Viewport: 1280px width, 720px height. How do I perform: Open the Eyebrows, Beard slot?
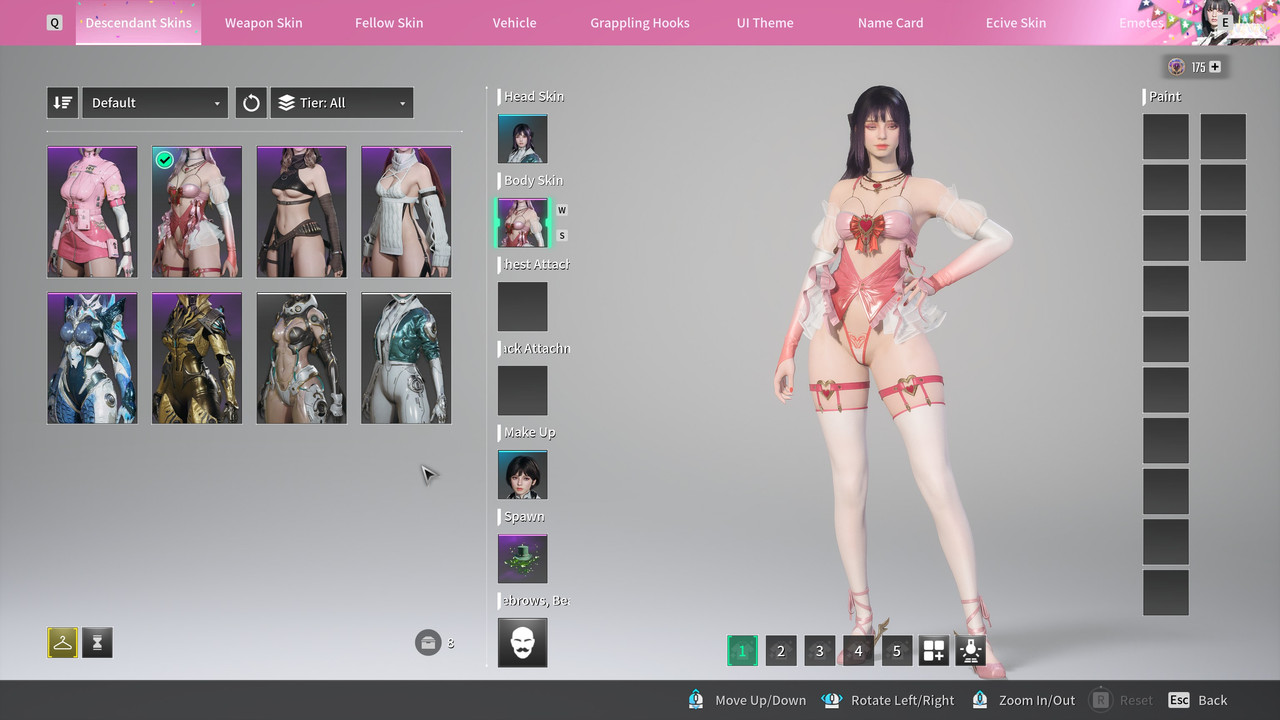[x=522, y=643]
